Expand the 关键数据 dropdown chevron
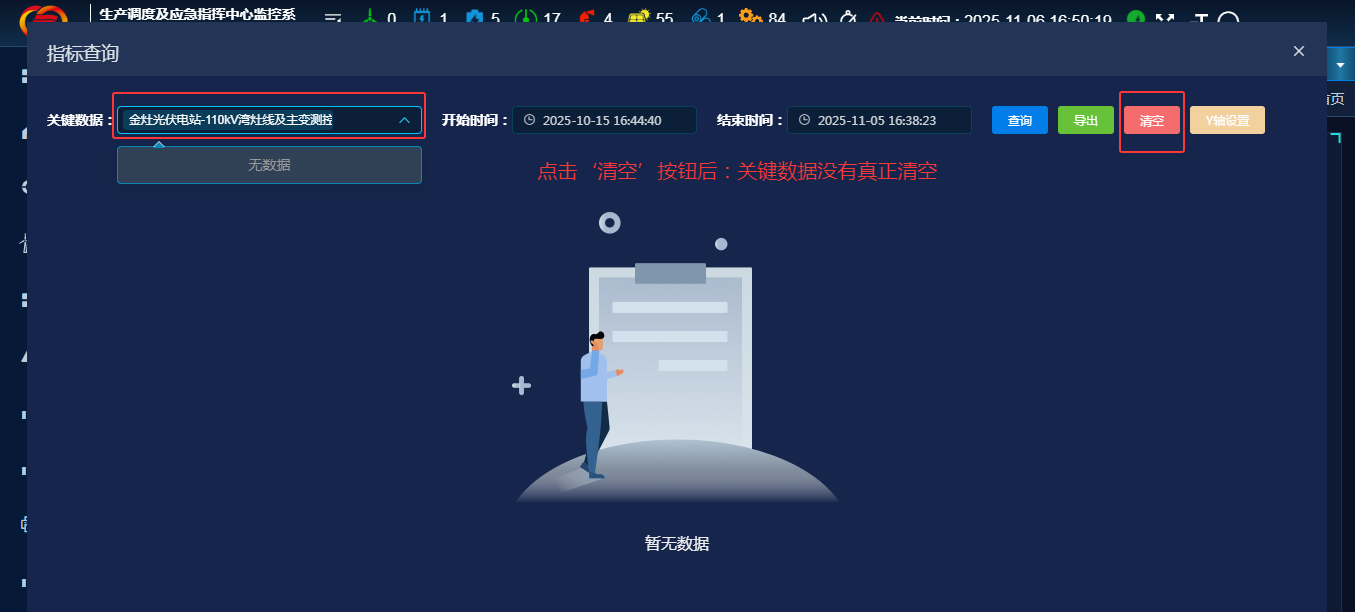 click(405, 120)
